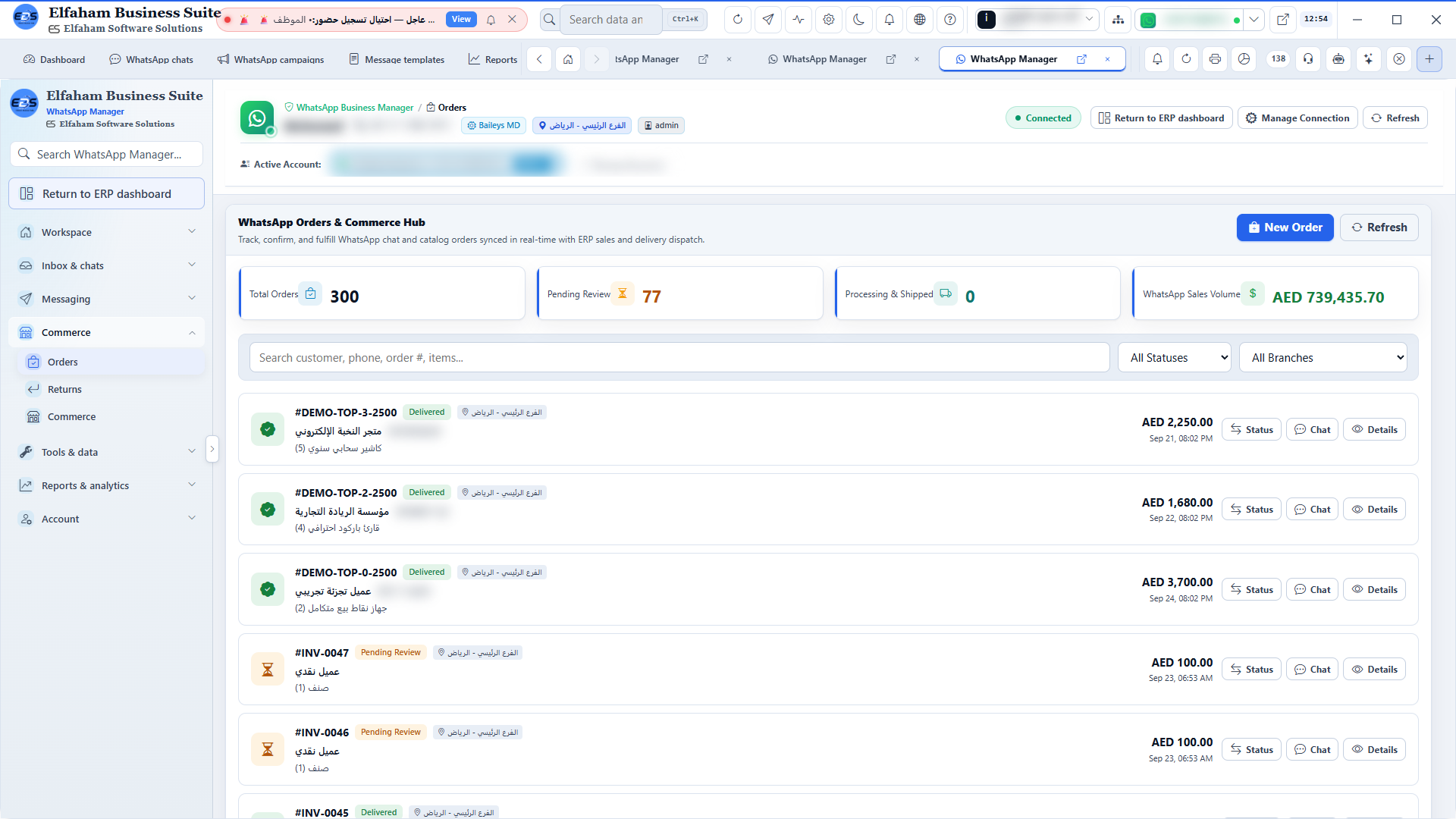Click the pie chart icon in tab bar
Screen dimensions: 1456x819
pos(1244,59)
